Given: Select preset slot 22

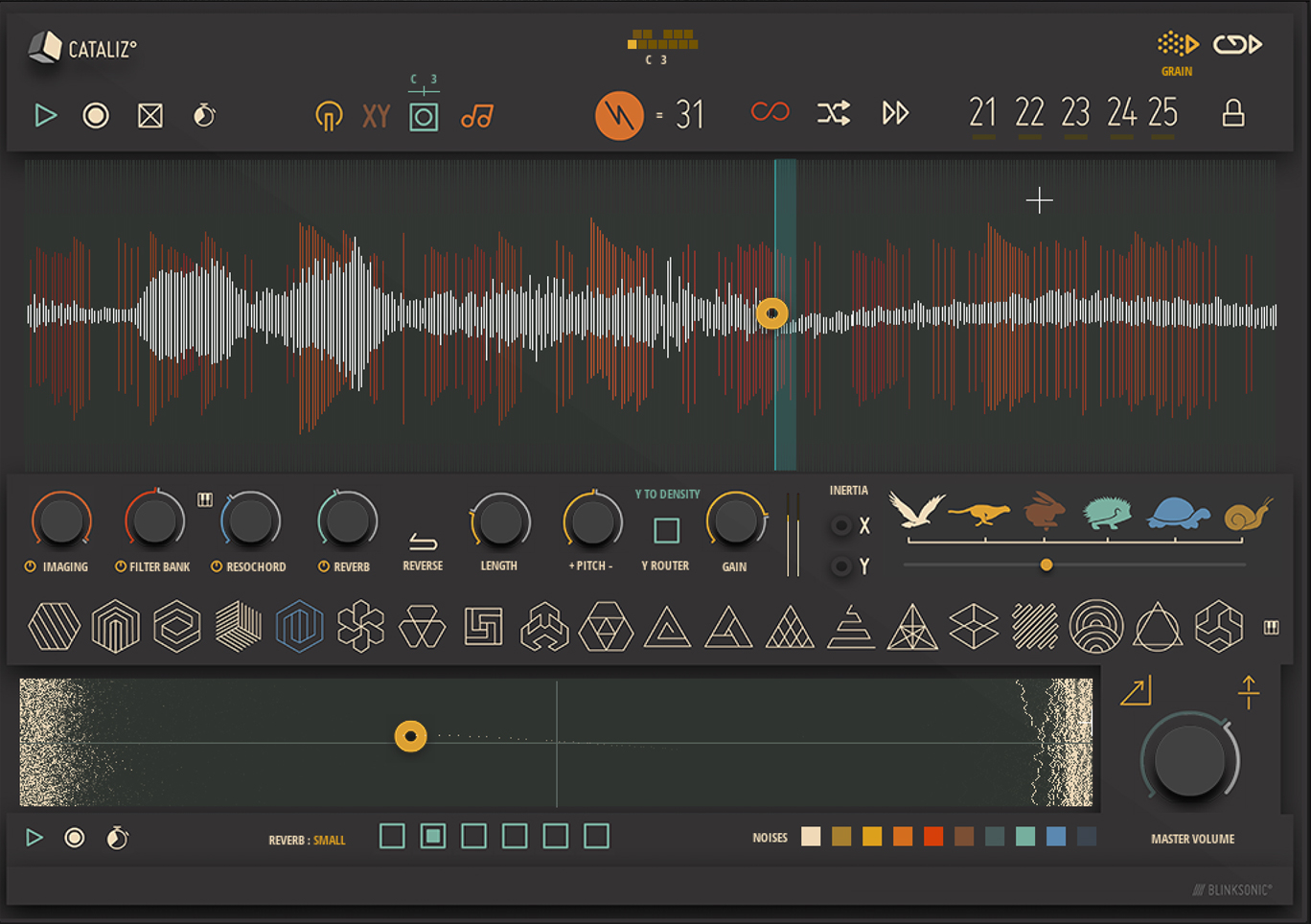Looking at the screenshot, I should click(x=1029, y=113).
